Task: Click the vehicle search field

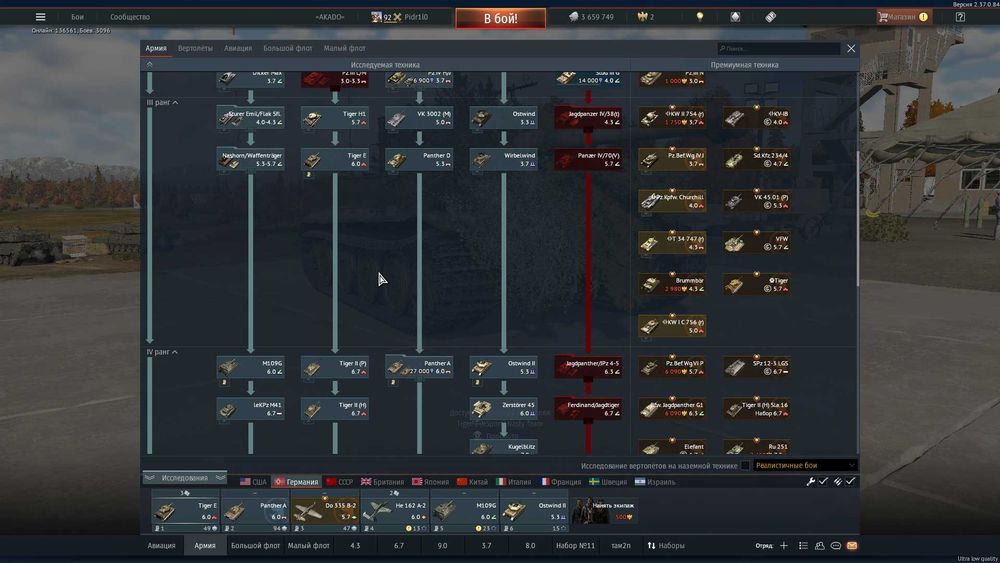Action: point(779,48)
